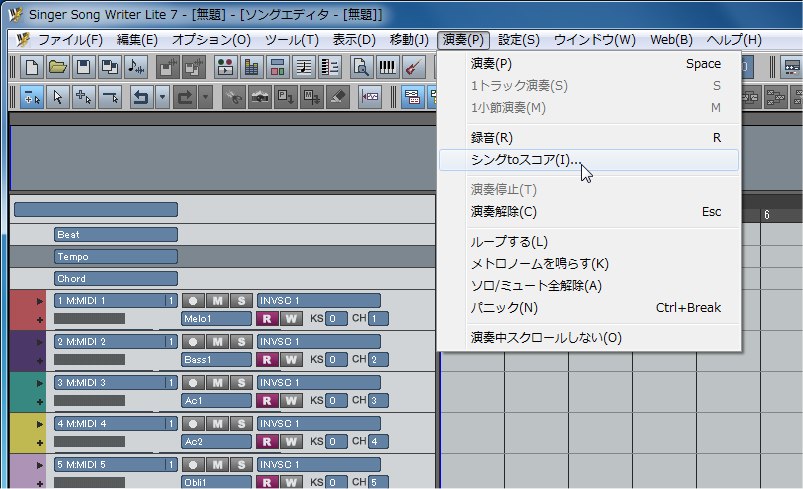Click the yellow color strip of track 4
The width and height of the screenshot is (803, 489).
(x=28, y=433)
